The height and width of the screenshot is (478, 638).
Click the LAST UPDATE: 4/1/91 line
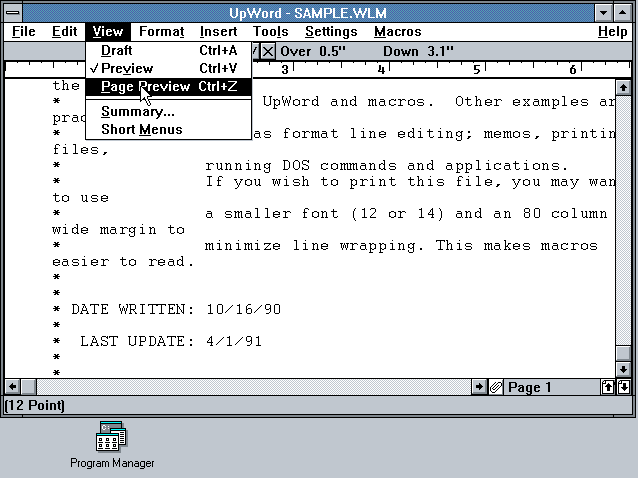(x=157, y=341)
